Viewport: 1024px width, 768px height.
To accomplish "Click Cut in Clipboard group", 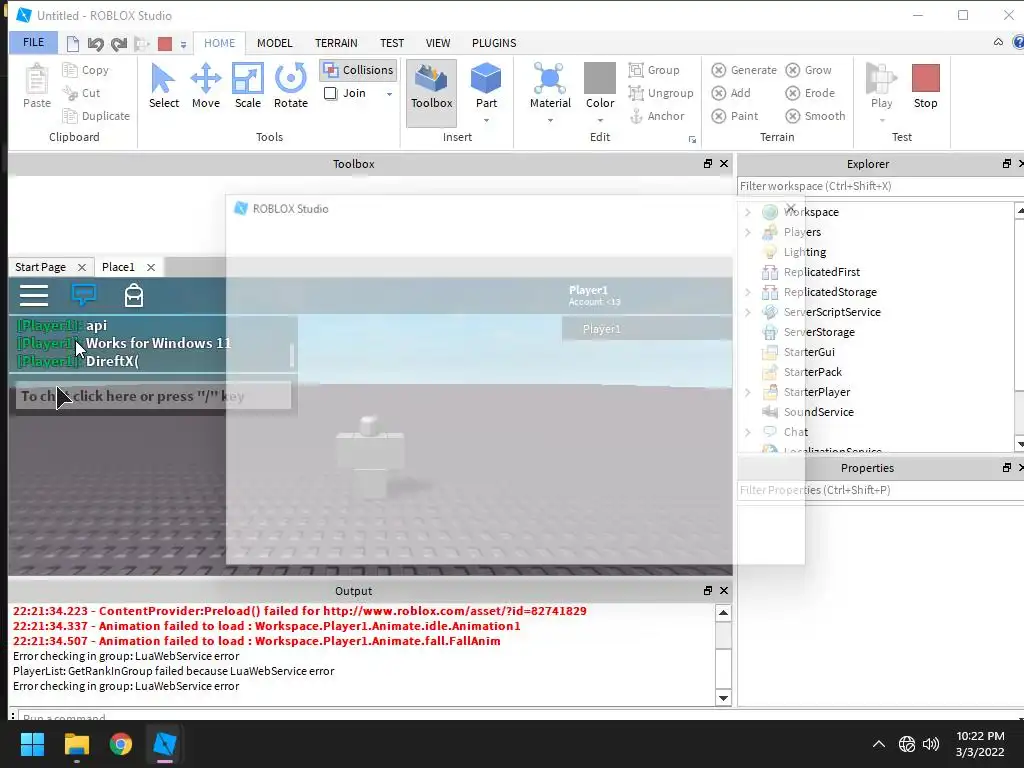I will [x=82, y=93].
